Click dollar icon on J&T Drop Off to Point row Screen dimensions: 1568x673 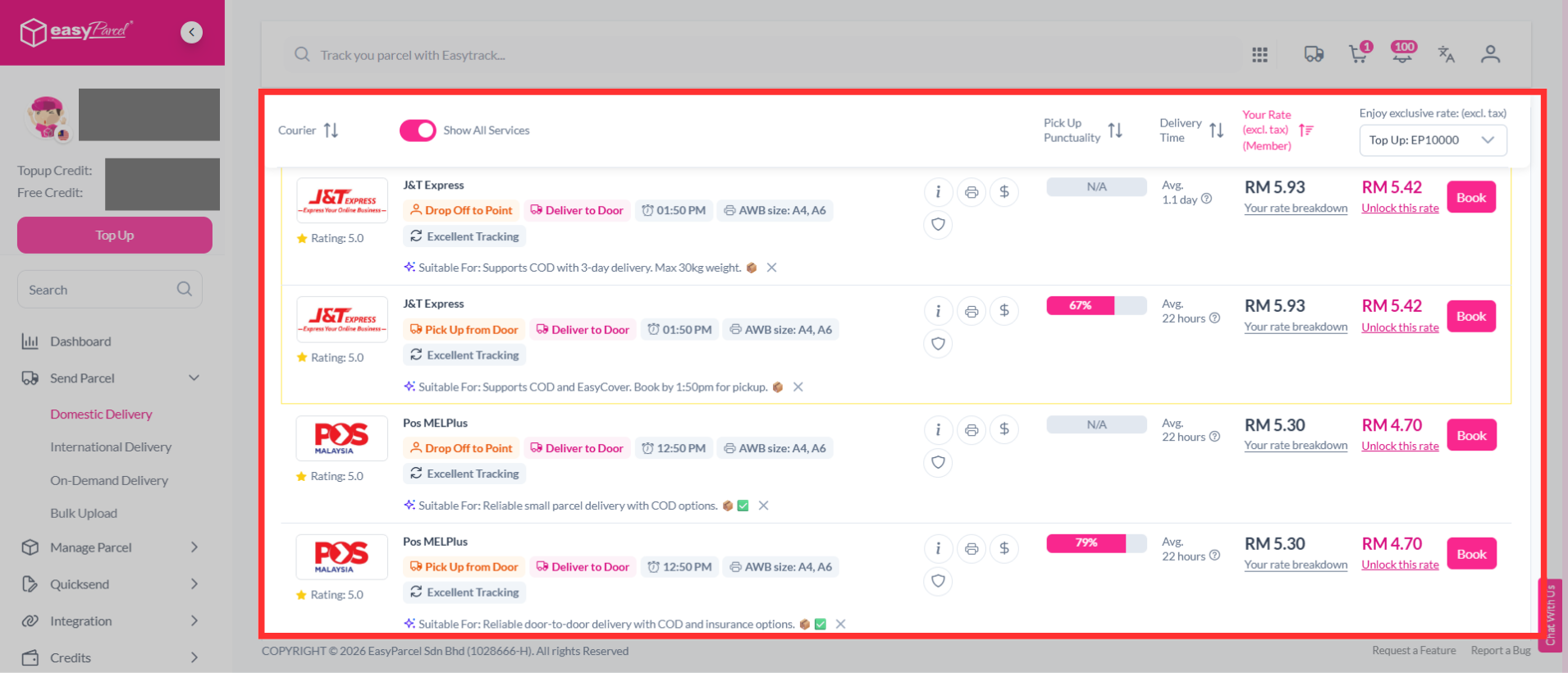1004,192
